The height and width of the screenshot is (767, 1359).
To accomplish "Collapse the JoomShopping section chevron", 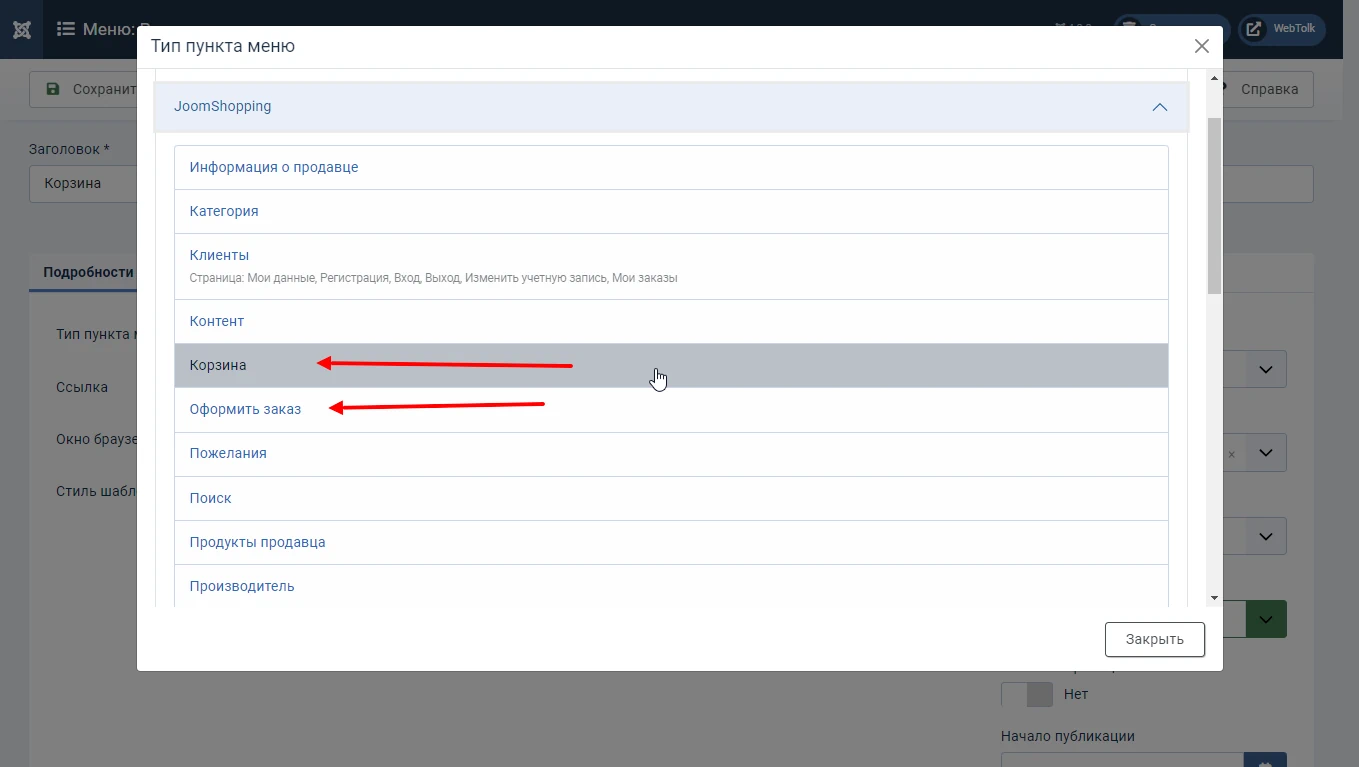I will [1160, 107].
